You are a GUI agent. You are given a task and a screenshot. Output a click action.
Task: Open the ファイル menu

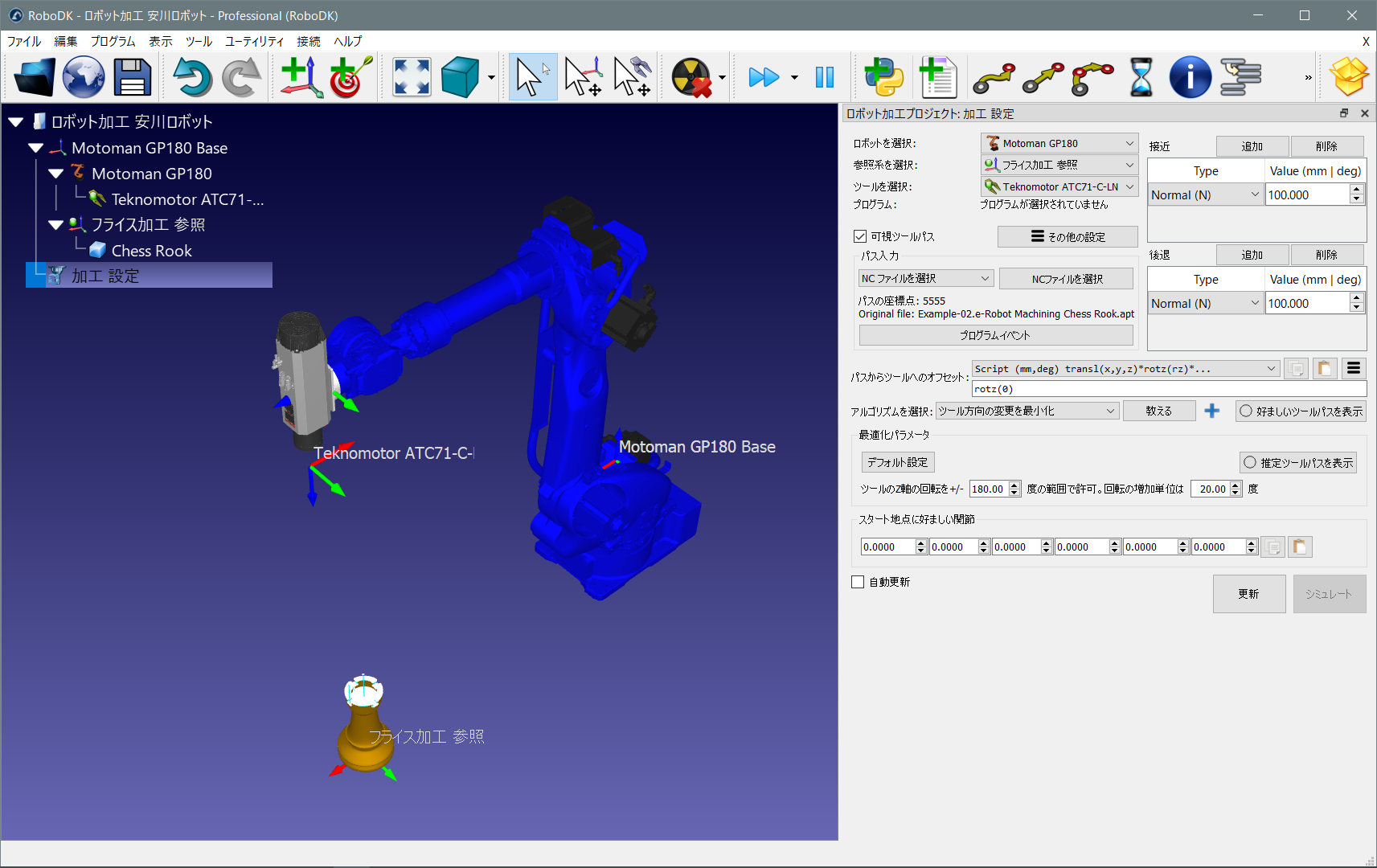pos(24,42)
